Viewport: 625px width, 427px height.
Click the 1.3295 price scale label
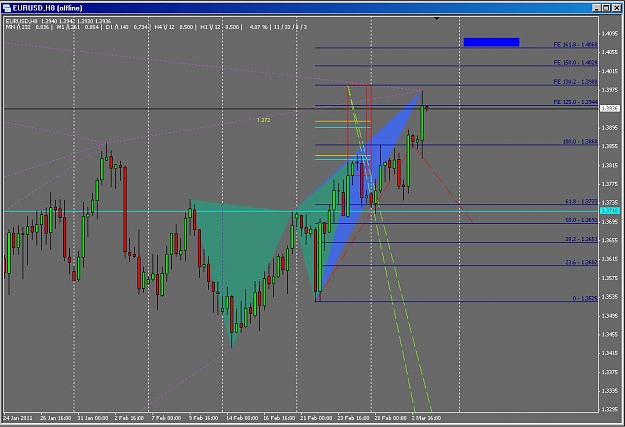tap(610, 409)
